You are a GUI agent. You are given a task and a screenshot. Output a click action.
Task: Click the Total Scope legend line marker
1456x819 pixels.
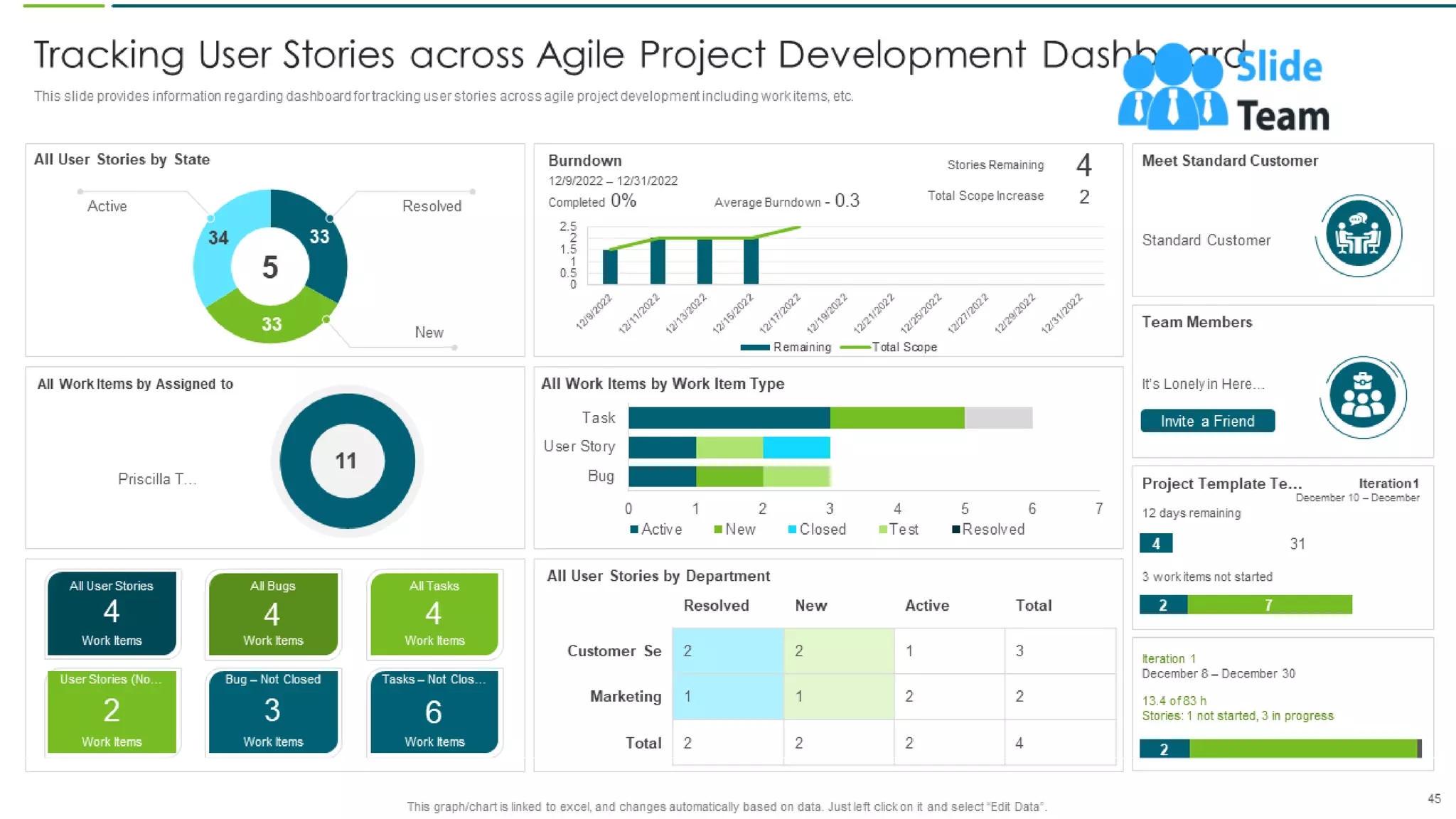point(855,348)
